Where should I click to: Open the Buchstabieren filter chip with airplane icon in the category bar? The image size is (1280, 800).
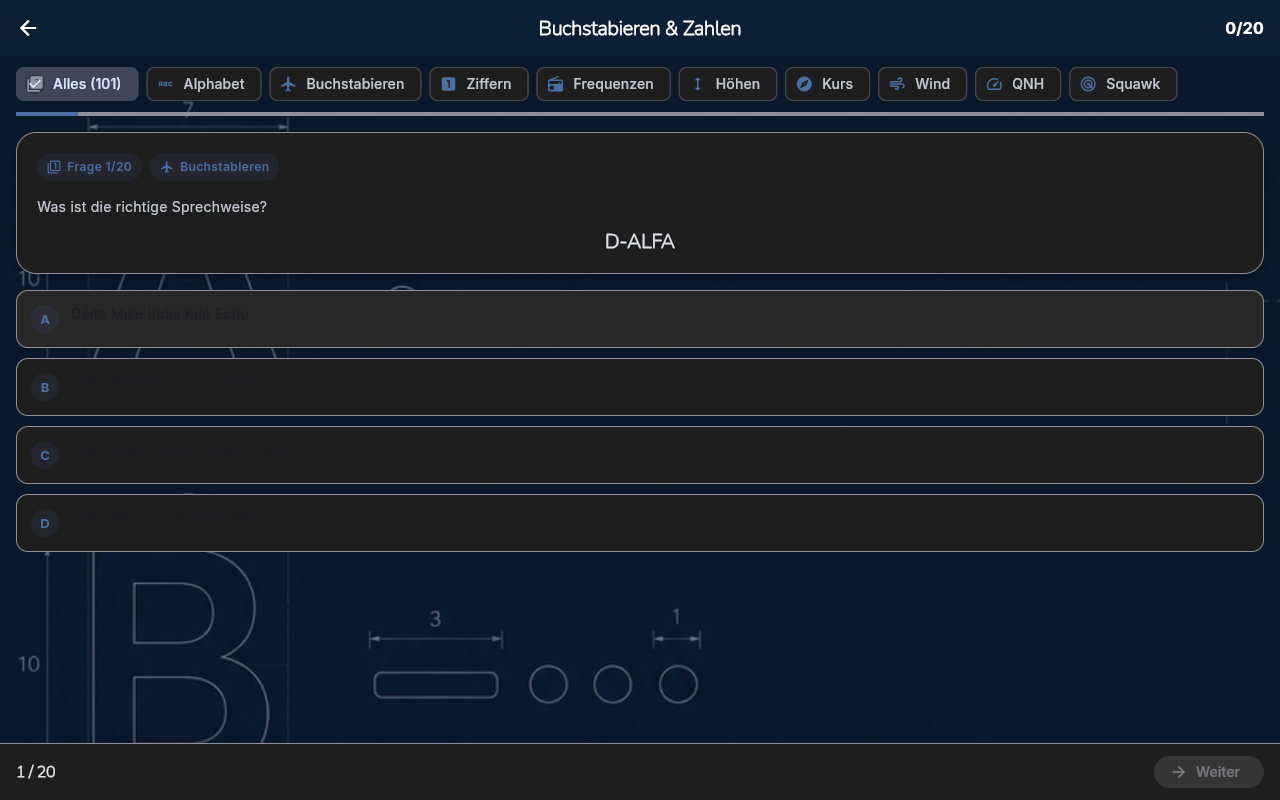pyautogui.click(x=345, y=84)
